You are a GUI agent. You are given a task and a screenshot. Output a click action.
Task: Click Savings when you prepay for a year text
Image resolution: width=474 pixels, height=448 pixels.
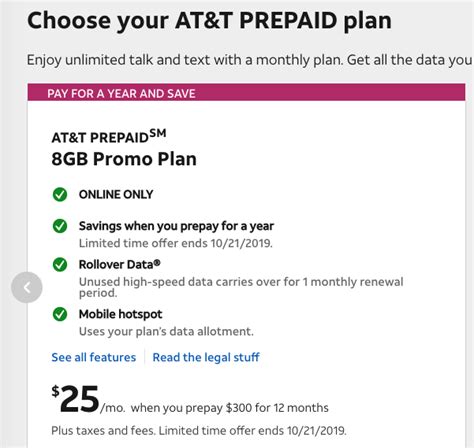[x=176, y=226]
